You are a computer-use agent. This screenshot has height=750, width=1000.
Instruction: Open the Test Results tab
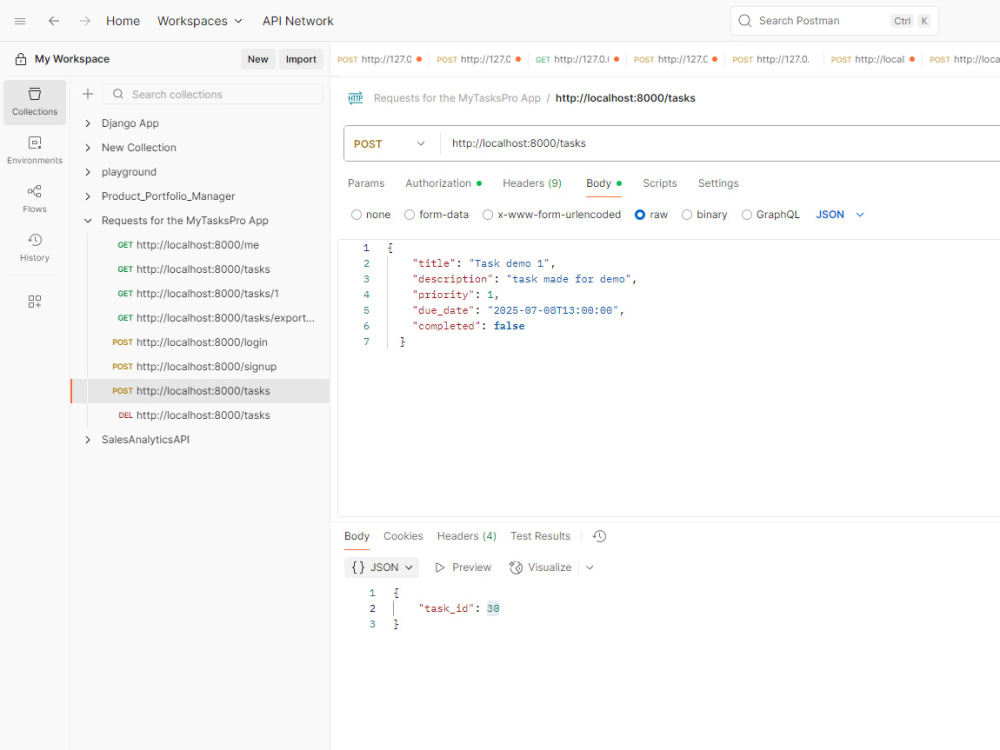tap(540, 536)
